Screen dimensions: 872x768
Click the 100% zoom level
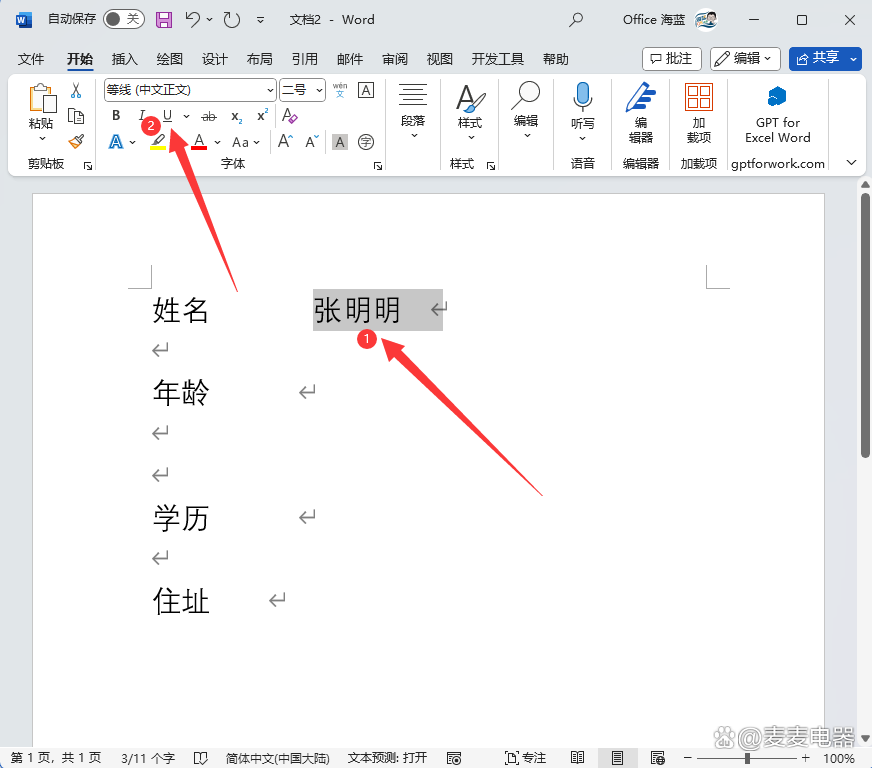(839, 758)
